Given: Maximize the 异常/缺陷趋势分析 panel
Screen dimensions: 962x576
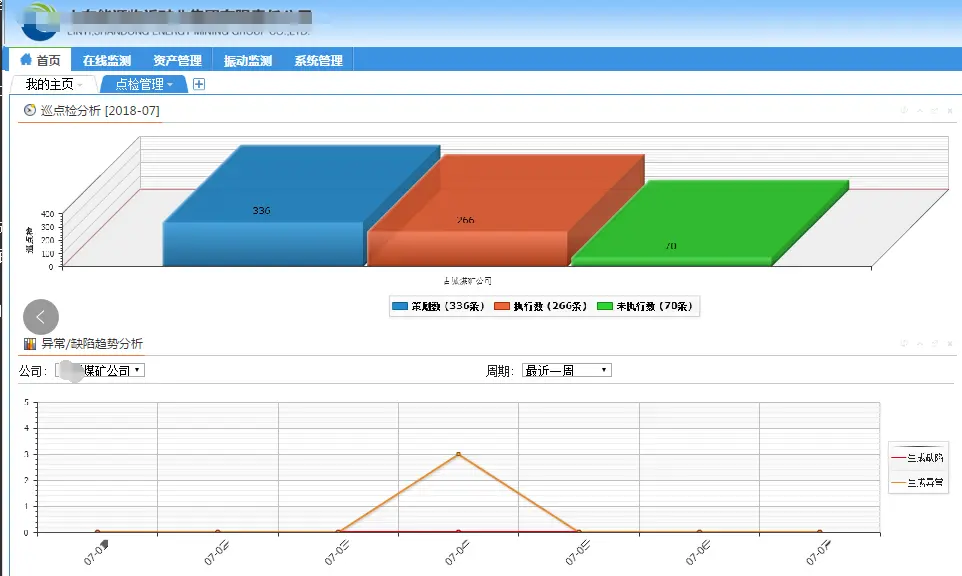Looking at the screenshot, I should click(x=934, y=344).
